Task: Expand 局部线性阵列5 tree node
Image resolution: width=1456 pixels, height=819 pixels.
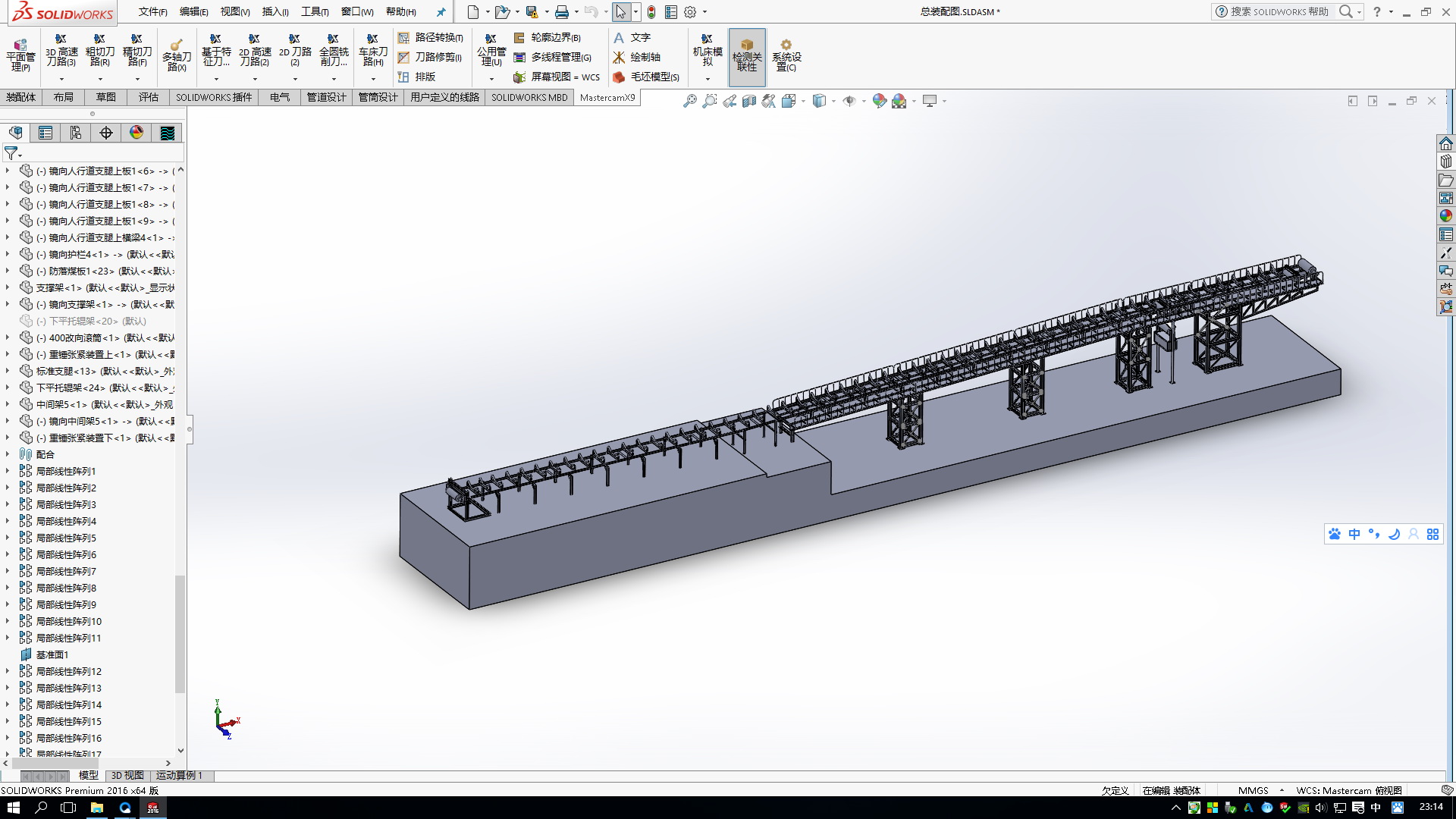Action: (8, 538)
